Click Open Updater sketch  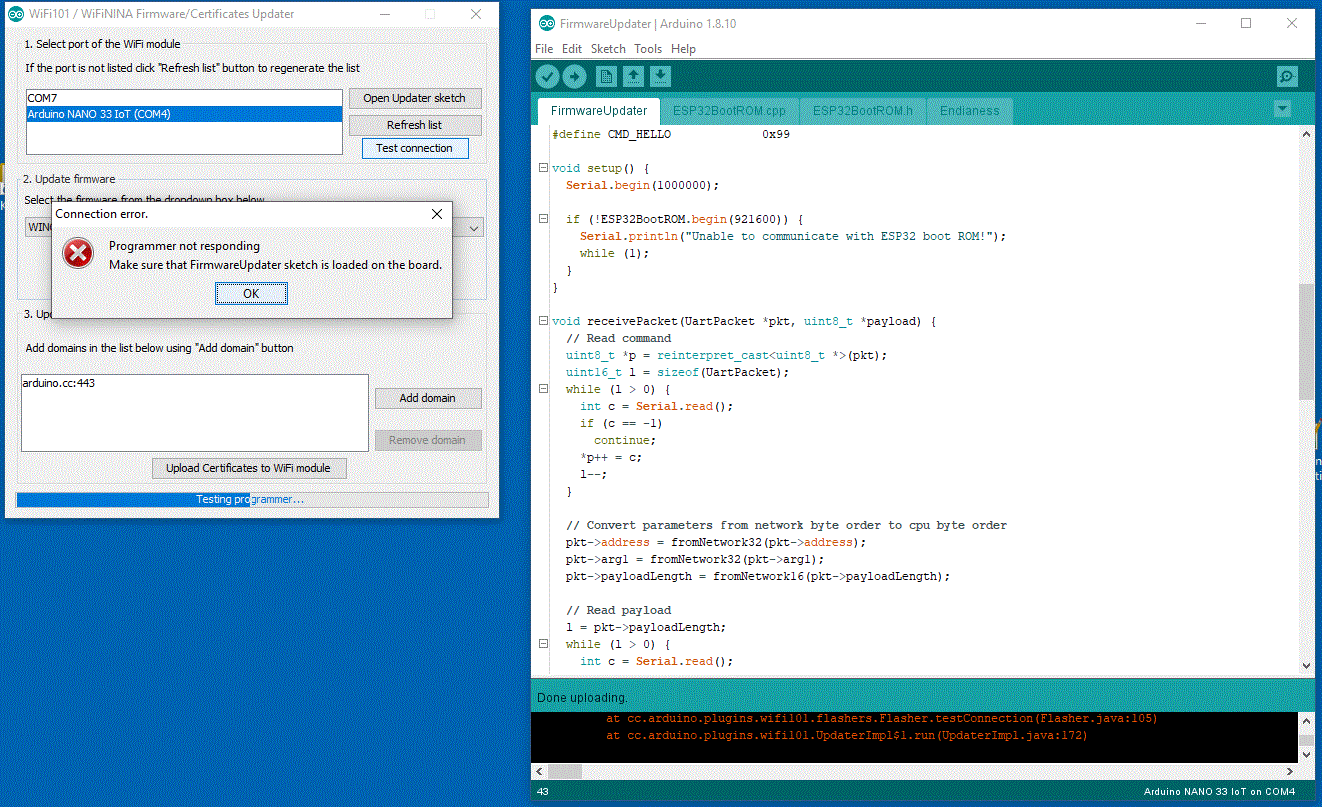[x=415, y=98]
